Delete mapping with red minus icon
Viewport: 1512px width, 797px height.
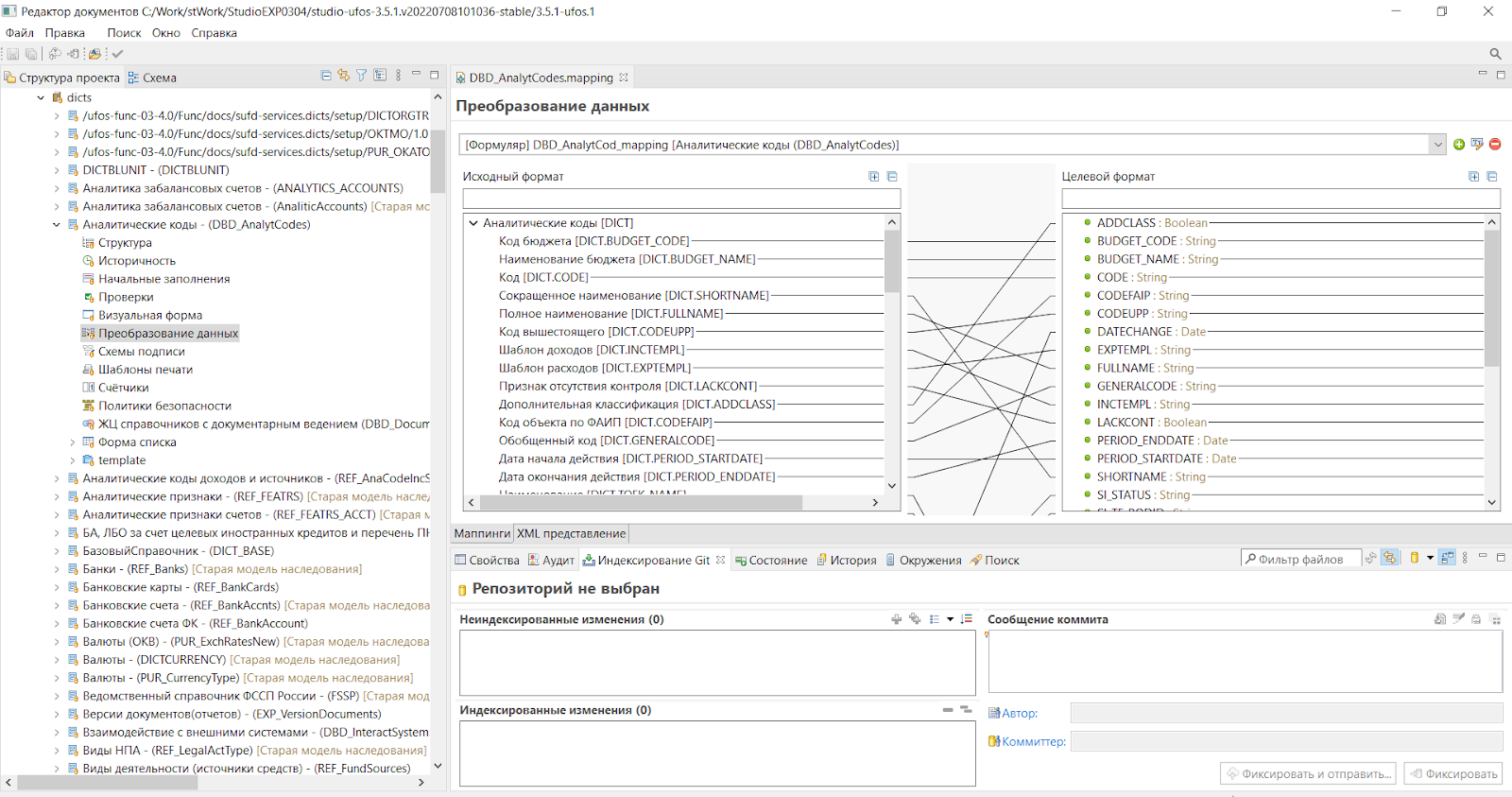1495,145
